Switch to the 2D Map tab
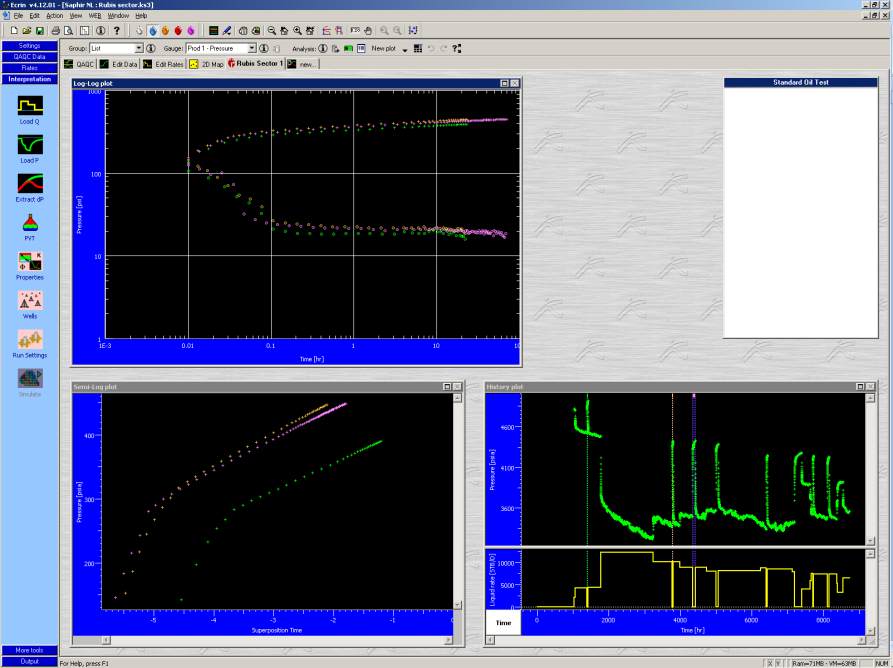 click(207, 64)
